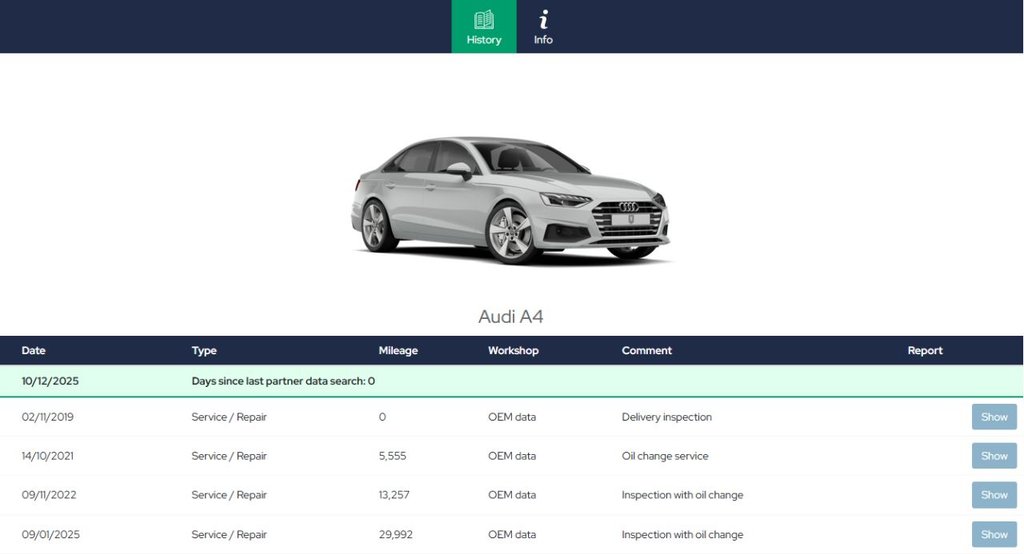Click OEM data in 14/10/2021 row
The image size is (1024, 554).
coord(512,456)
